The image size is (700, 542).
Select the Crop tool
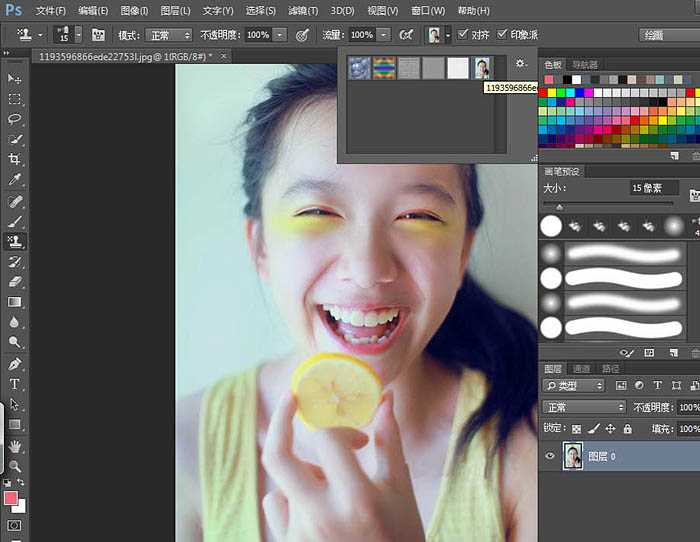click(x=15, y=160)
